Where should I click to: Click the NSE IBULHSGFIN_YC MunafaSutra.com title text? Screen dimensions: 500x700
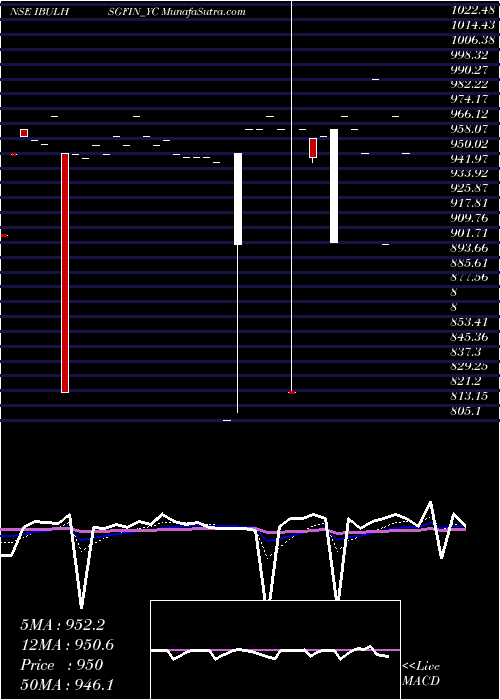[x=128, y=12]
